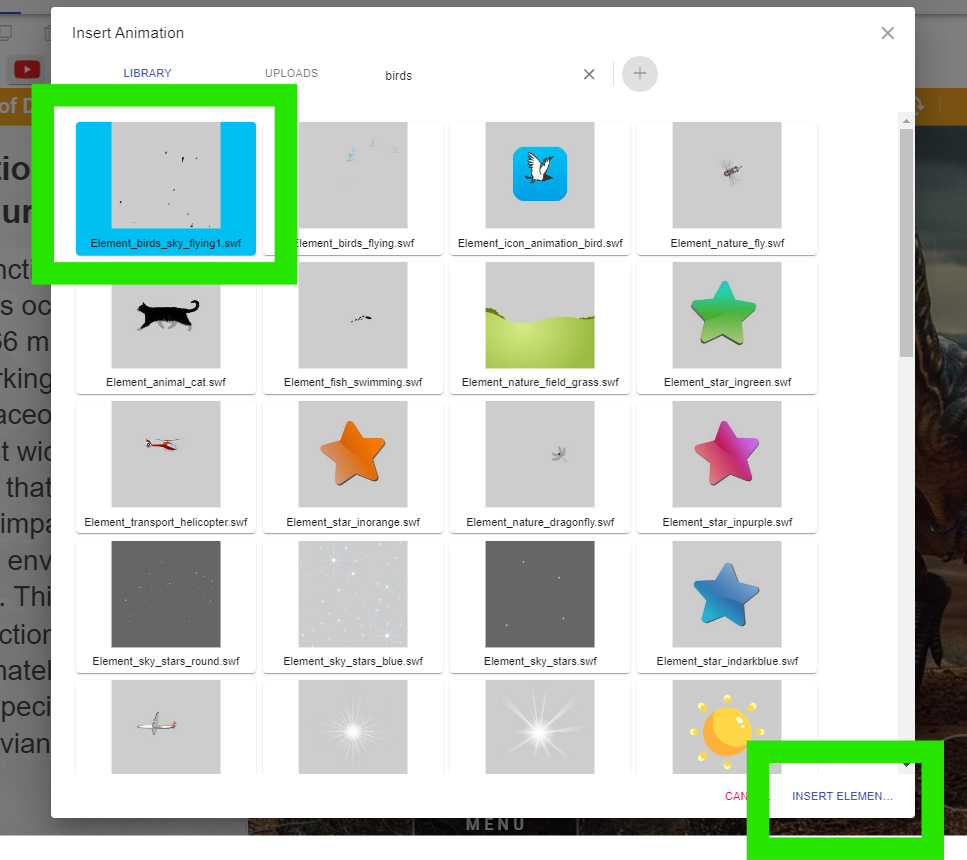The image size is (967, 860).
Task: Pick the Element_nature_field_grass.swf thumbnail
Action: pyautogui.click(x=540, y=328)
